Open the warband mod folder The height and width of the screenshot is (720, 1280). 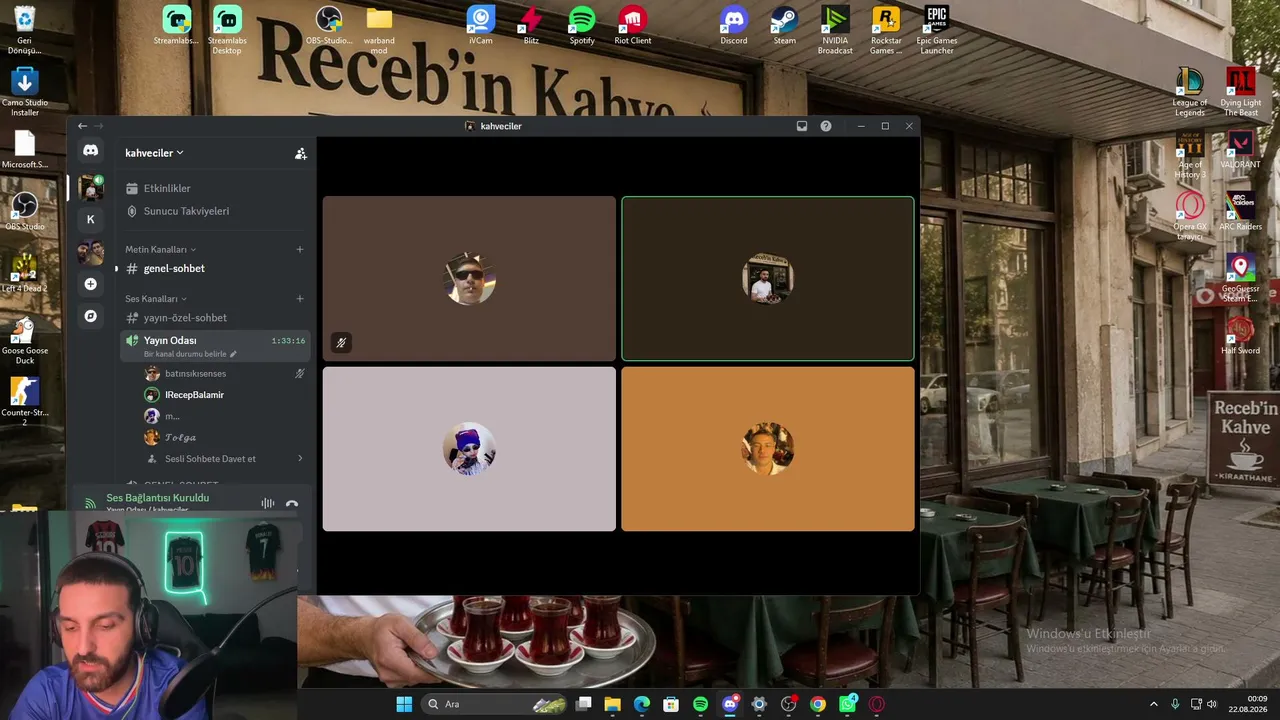[x=379, y=30]
